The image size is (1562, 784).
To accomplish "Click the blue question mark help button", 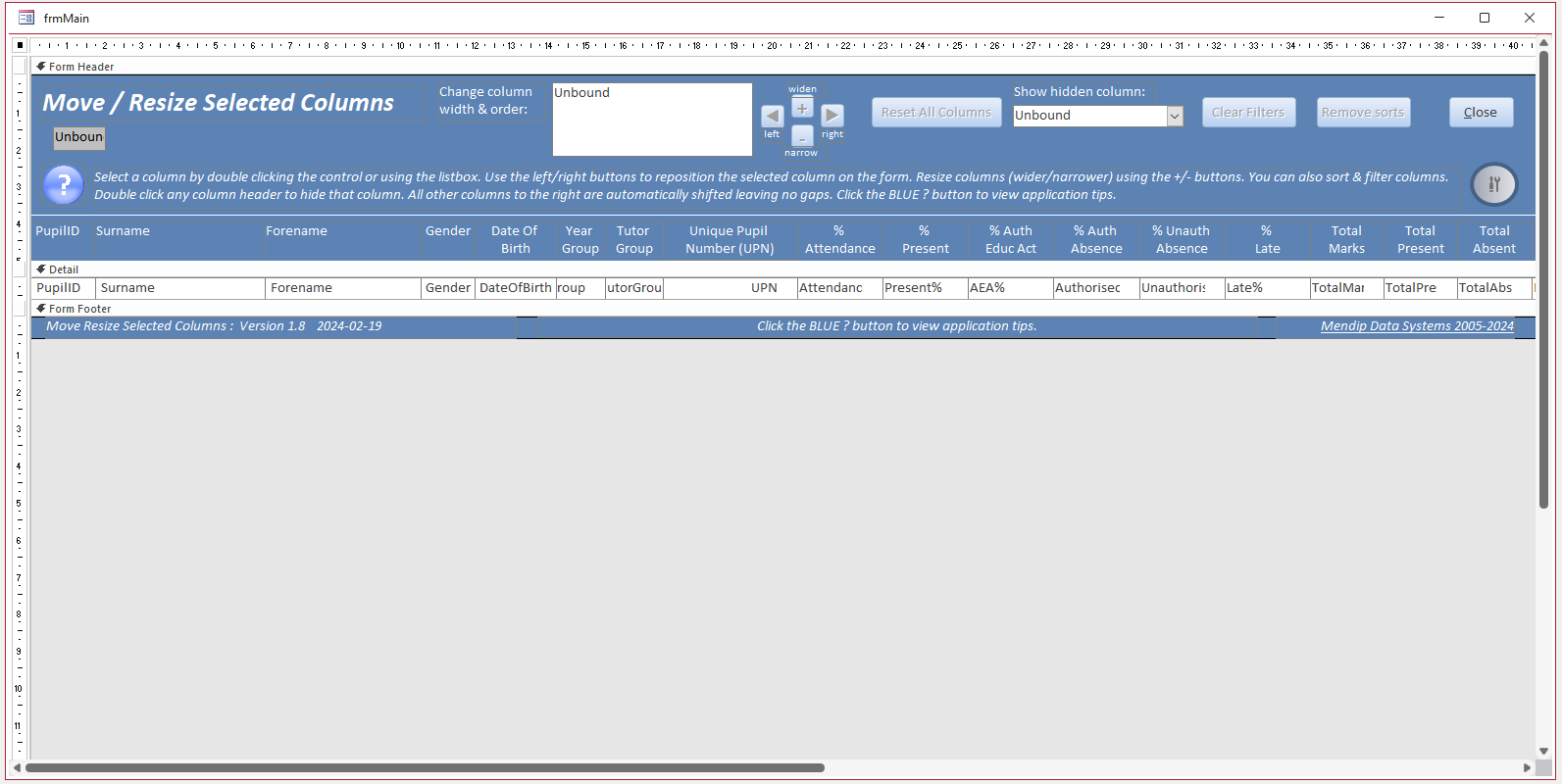I will pos(64,184).
